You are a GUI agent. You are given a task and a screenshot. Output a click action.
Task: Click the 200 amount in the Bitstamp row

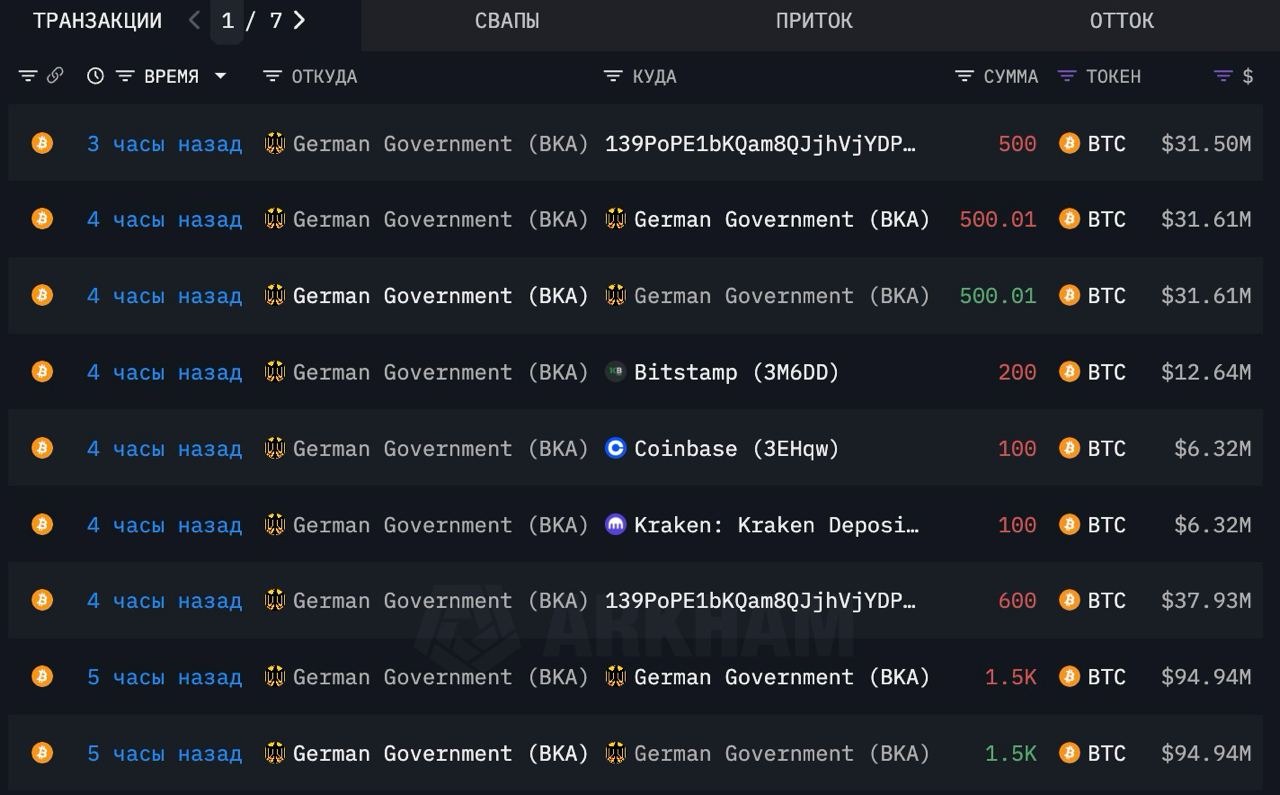click(x=1017, y=373)
